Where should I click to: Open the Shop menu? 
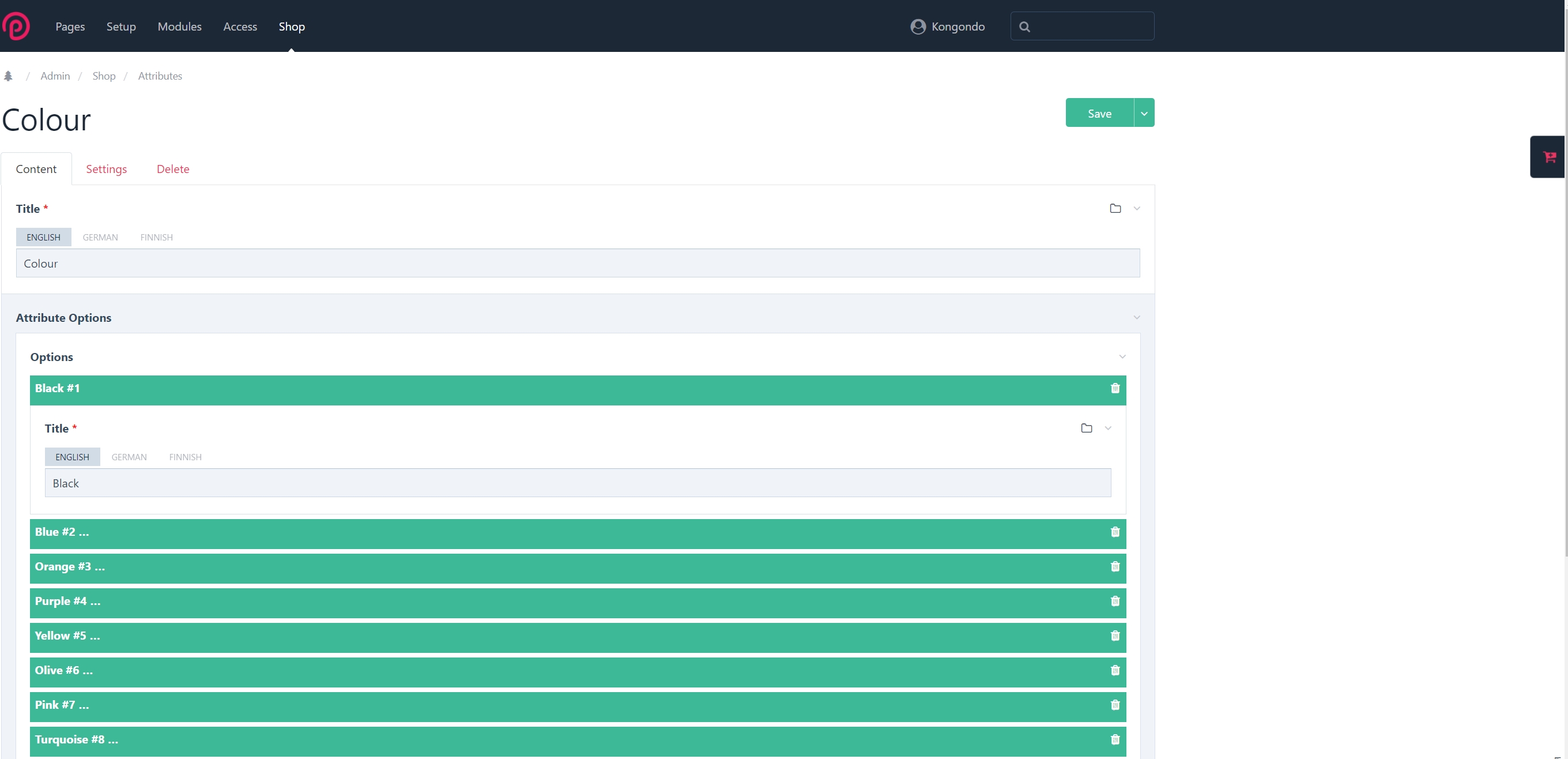292,26
